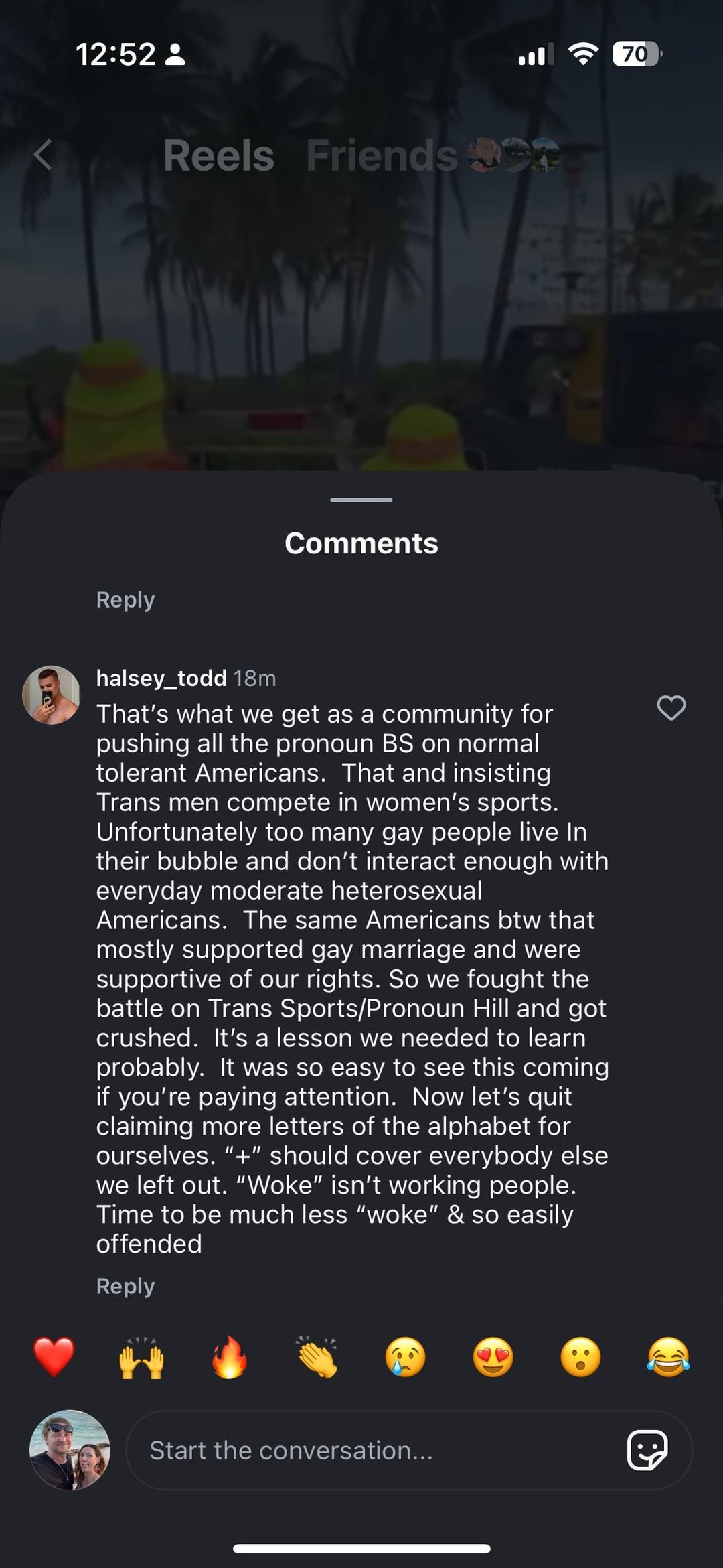This screenshot has height=1568, width=723.
Task: Tap the laughing tears emoji
Action: pyautogui.click(x=668, y=1357)
